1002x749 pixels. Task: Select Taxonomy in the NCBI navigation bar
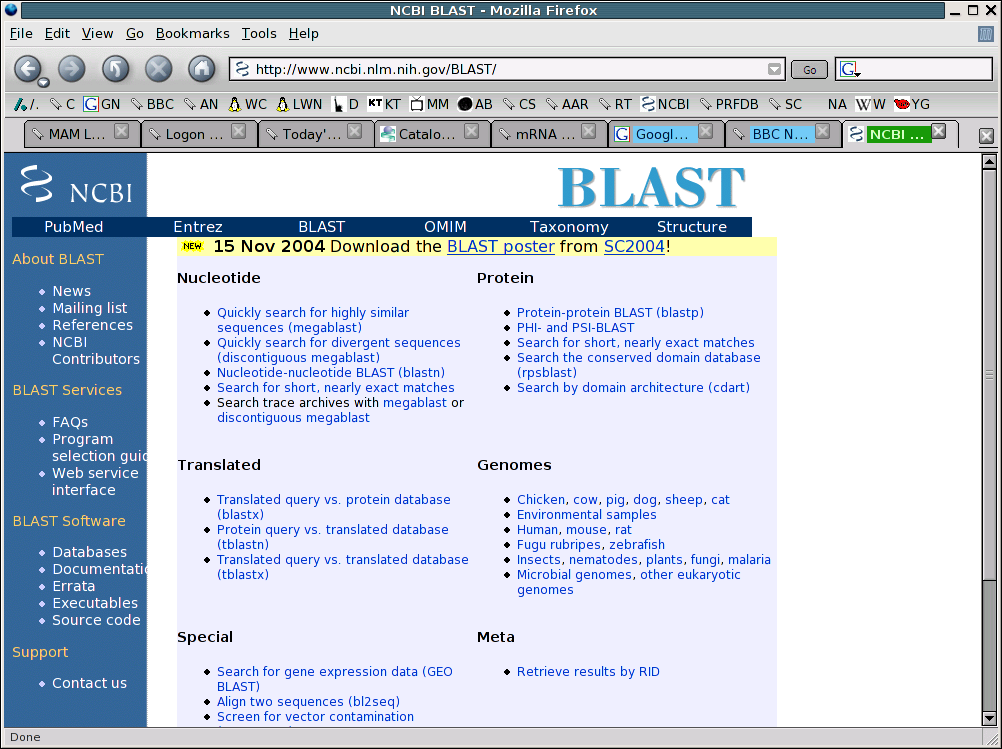pos(569,227)
